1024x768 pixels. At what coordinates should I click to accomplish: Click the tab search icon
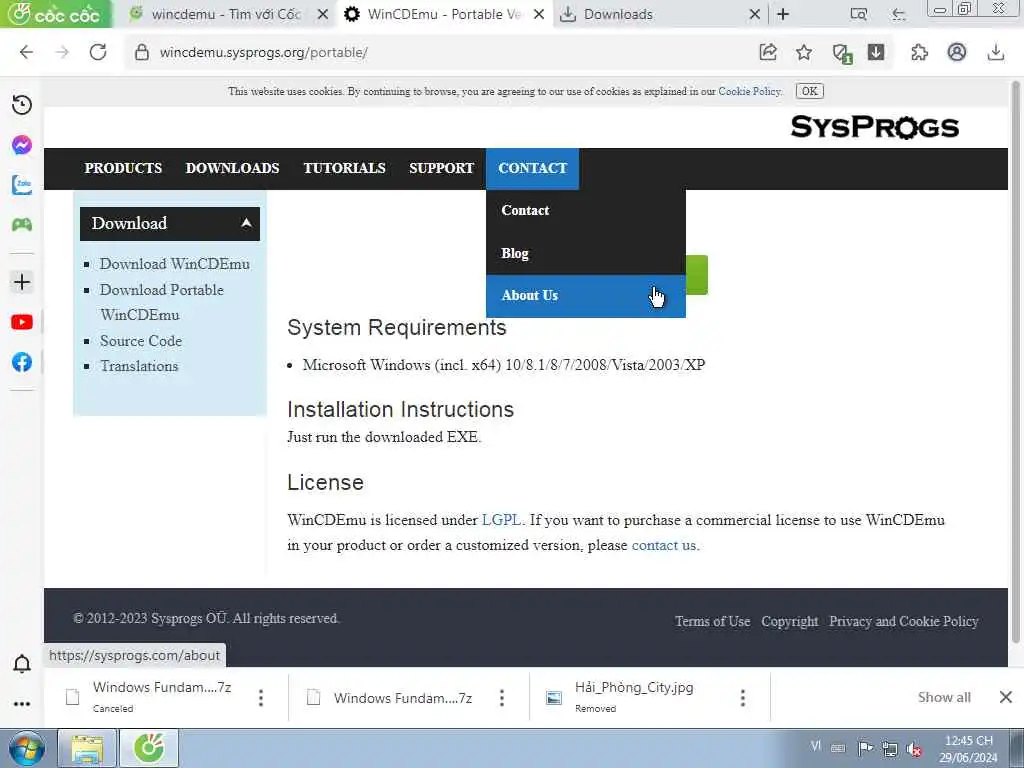[859, 14]
